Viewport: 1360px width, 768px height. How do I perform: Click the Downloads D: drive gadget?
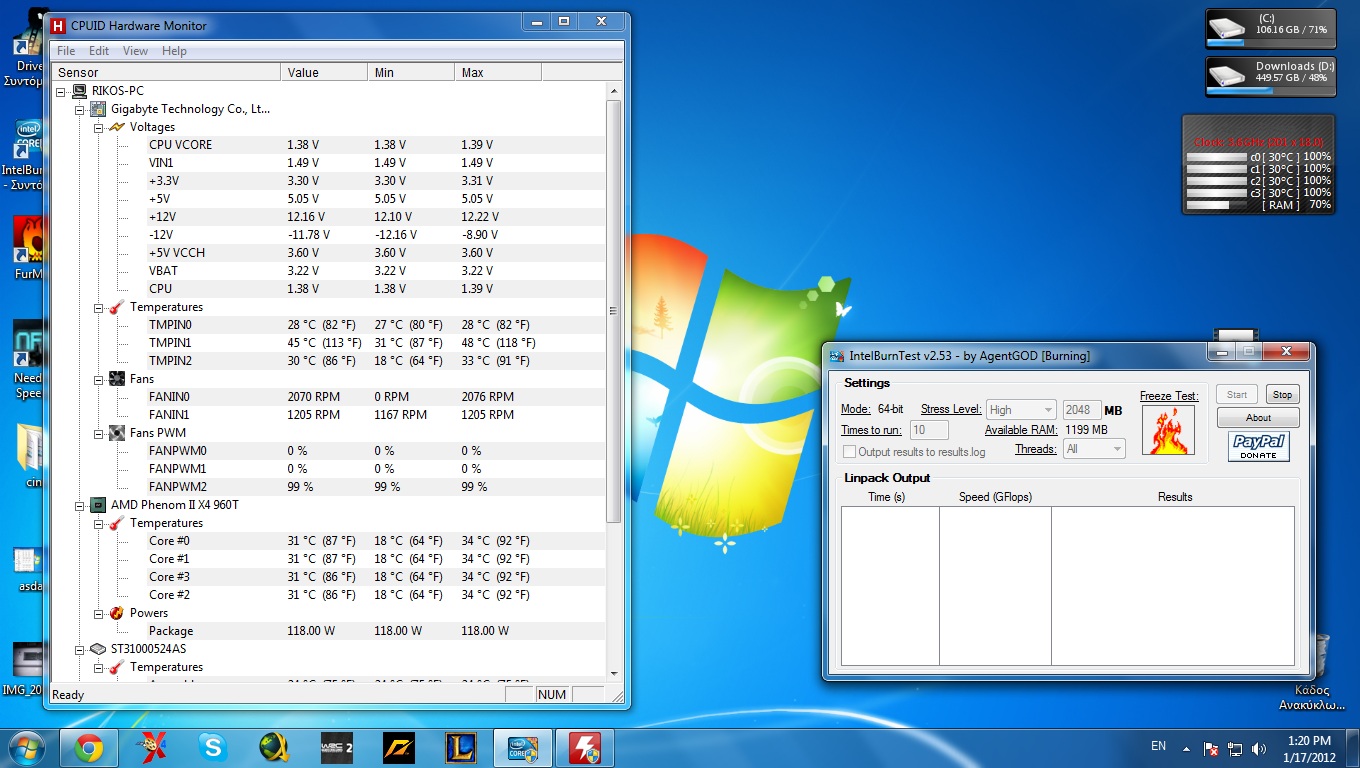(x=1270, y=76)
